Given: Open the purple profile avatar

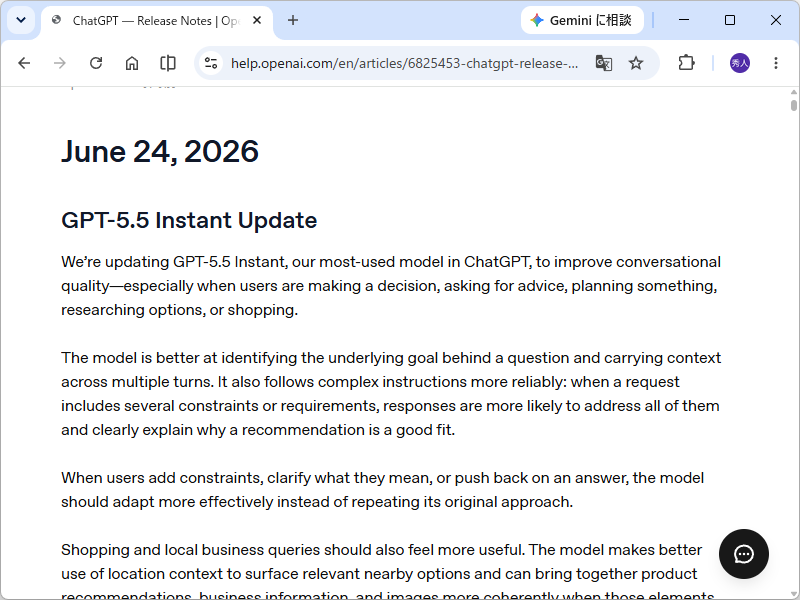Looking at the screenshot, I should pyautogui.click(x=740, y=63).
